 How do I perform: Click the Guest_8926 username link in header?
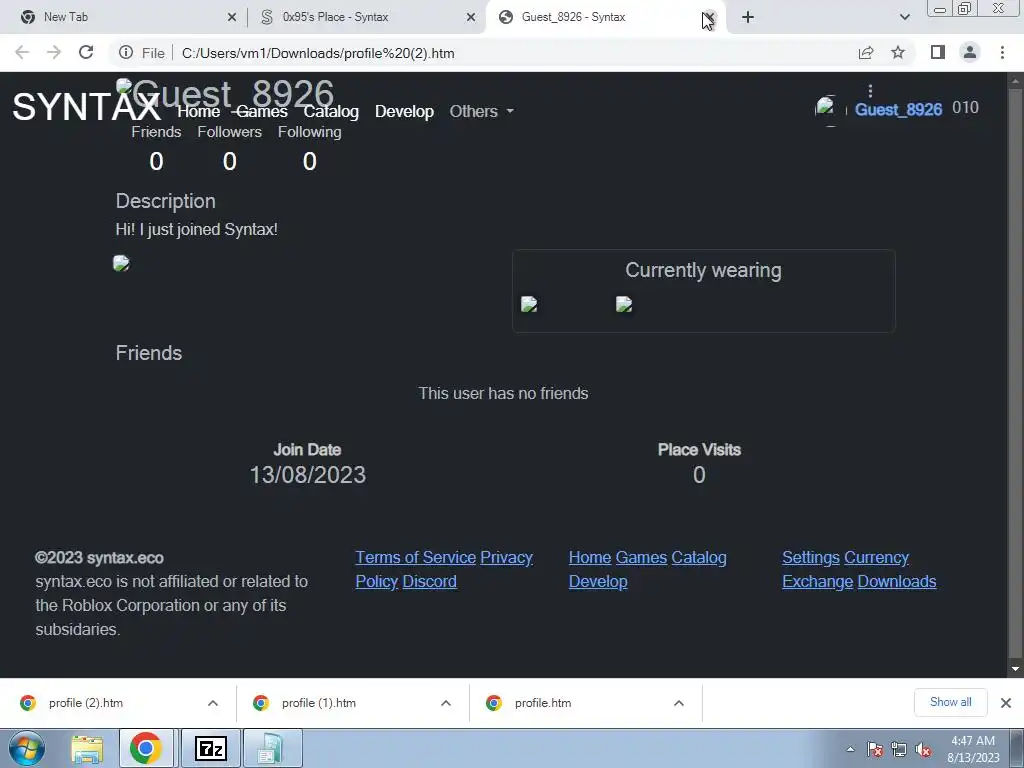(x=898, y=110)
